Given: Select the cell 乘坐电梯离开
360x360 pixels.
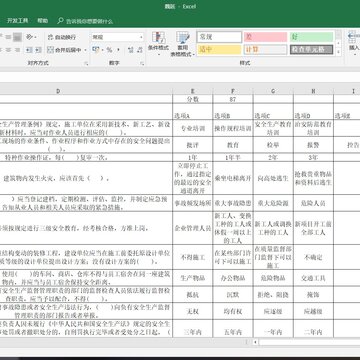Looking at the screenshot, I should tap(233, 178).
